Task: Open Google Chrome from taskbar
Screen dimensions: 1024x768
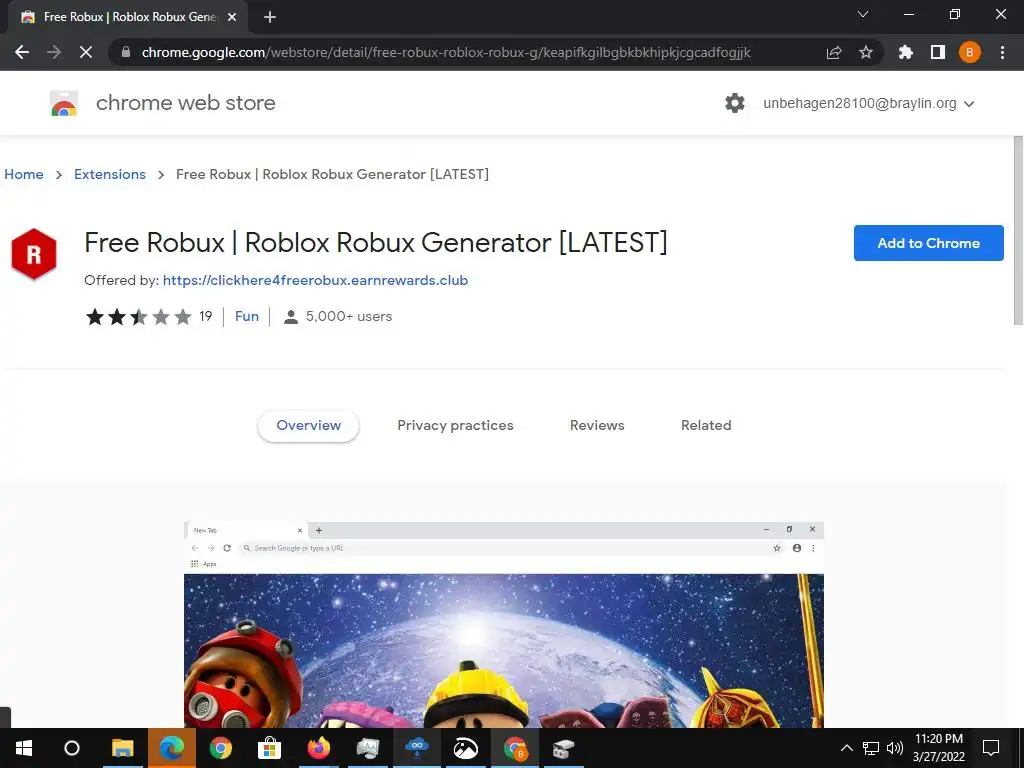Action: [x=221, y=748]
